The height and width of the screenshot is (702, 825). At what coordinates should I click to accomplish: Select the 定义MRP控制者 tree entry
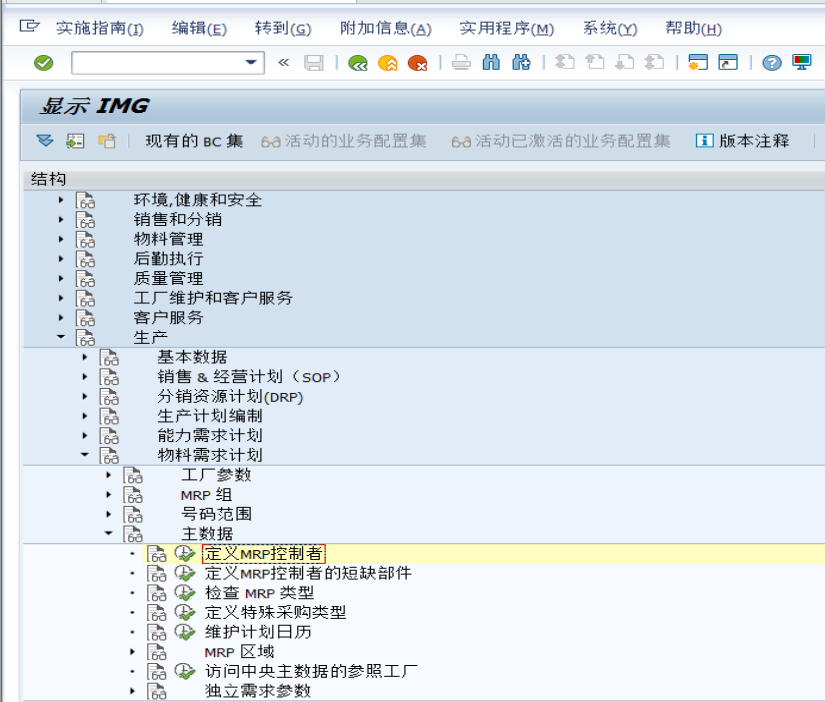pos(264,554)
